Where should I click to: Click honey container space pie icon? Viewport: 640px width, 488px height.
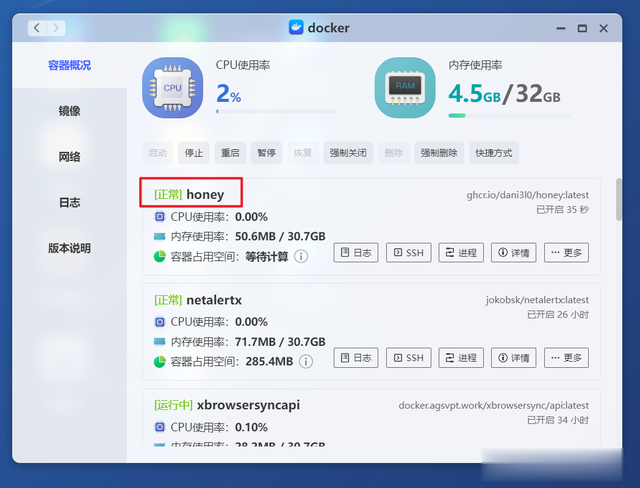click(160, 257)
